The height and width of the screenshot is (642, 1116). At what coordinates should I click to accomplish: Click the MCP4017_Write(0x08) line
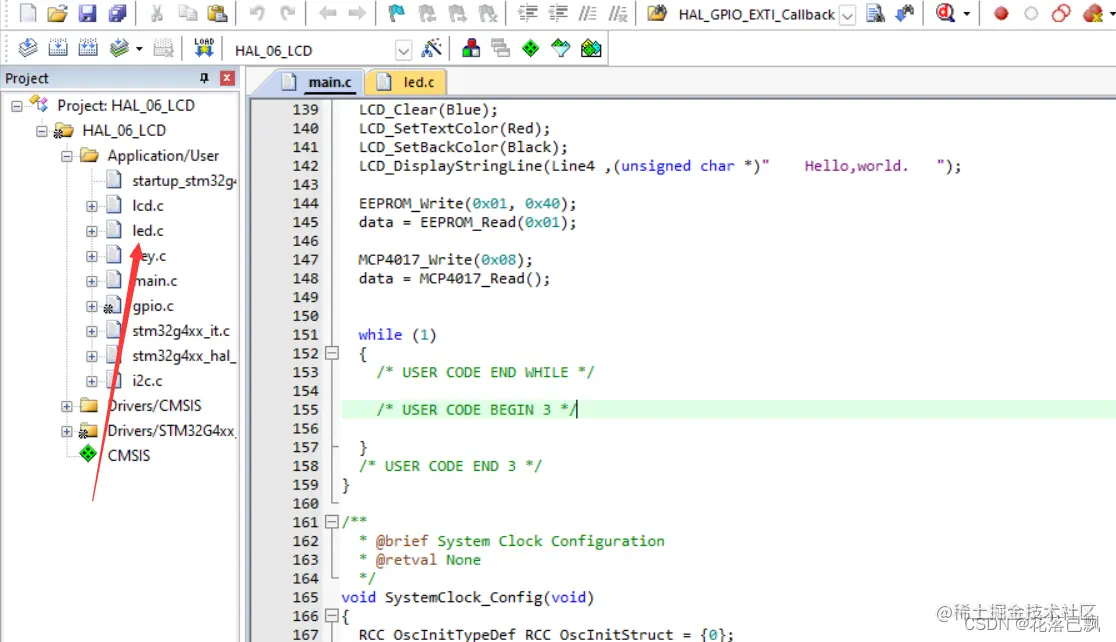point(445,260)
